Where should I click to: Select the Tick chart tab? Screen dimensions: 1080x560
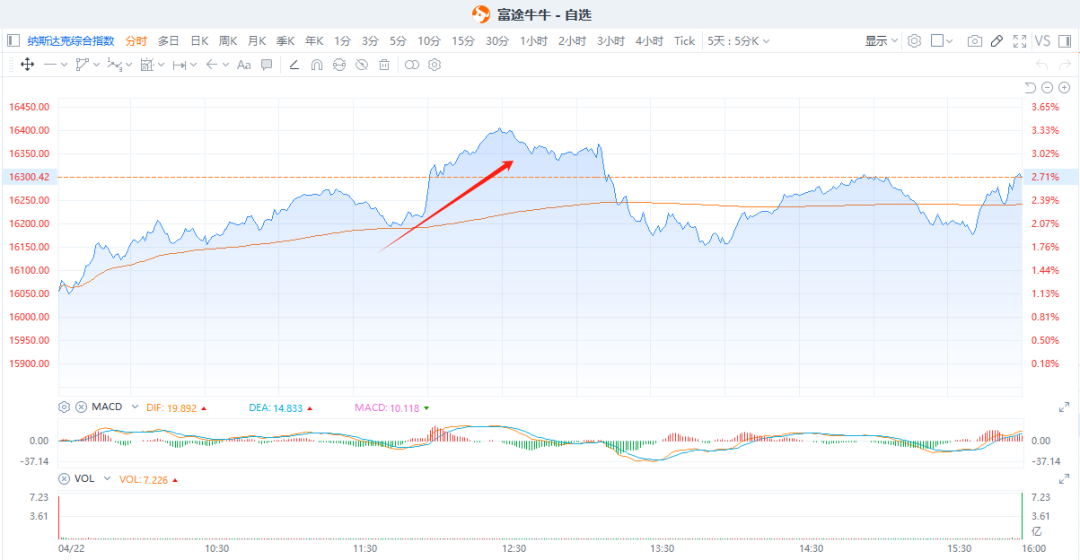(x=685, y=41)
